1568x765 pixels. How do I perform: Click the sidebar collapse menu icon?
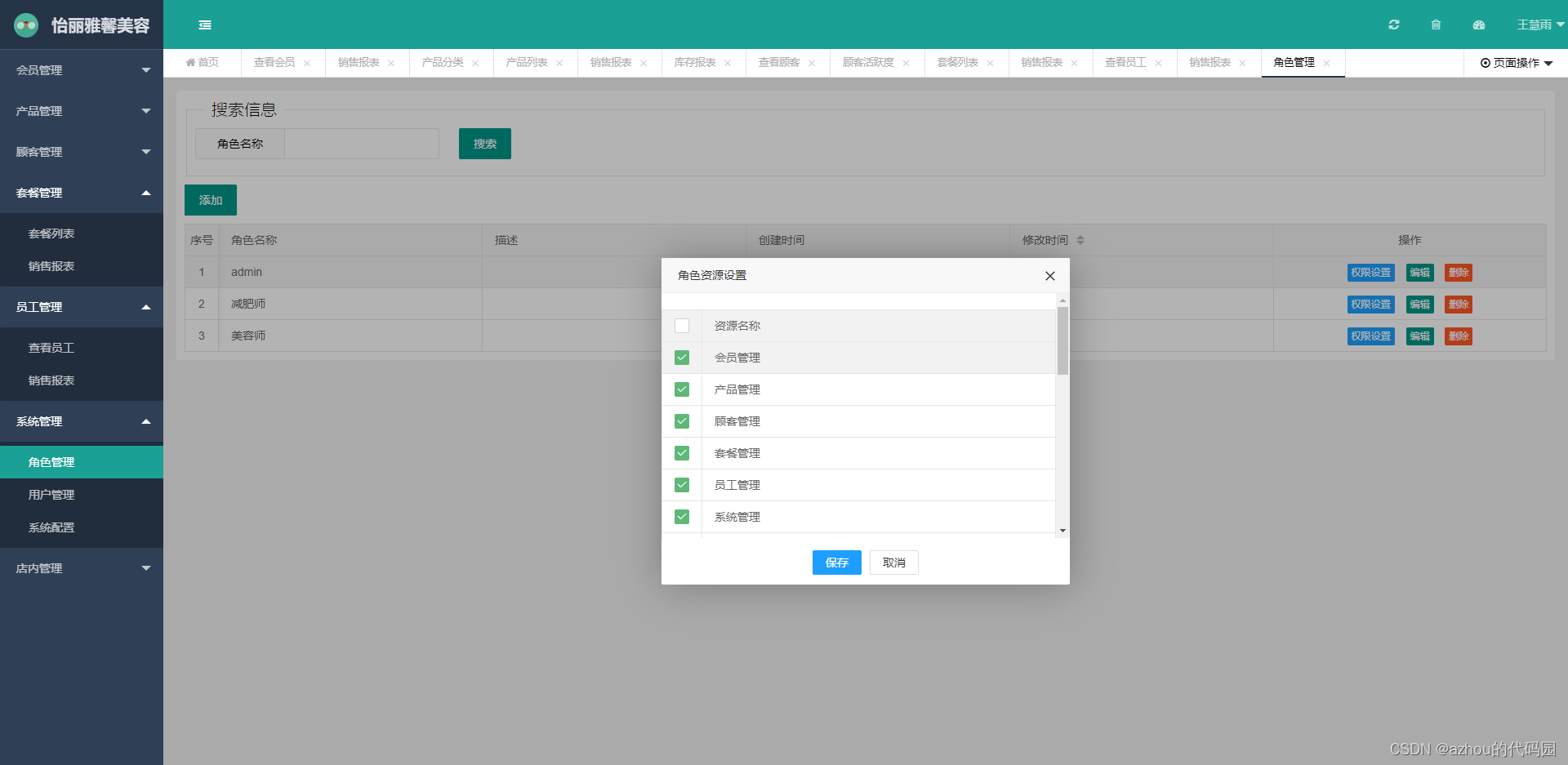coord(205,25)
